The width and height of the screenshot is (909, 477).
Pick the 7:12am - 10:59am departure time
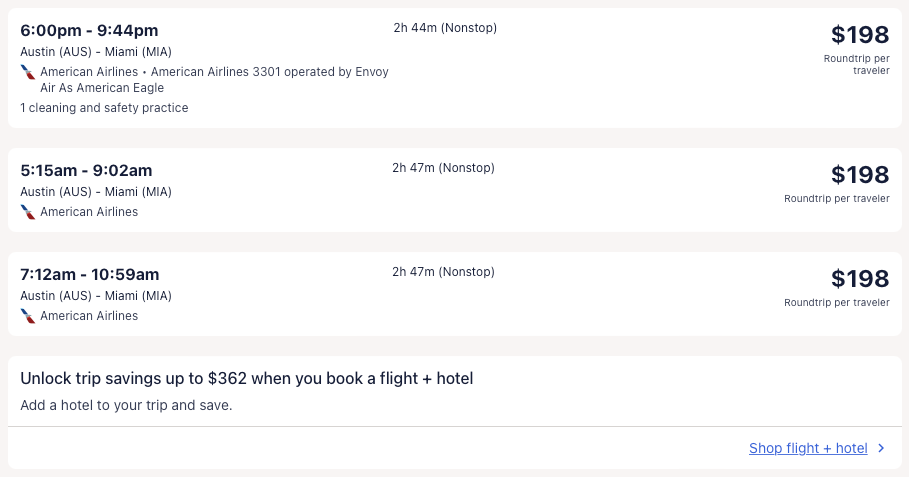click(x=89, y=274)
